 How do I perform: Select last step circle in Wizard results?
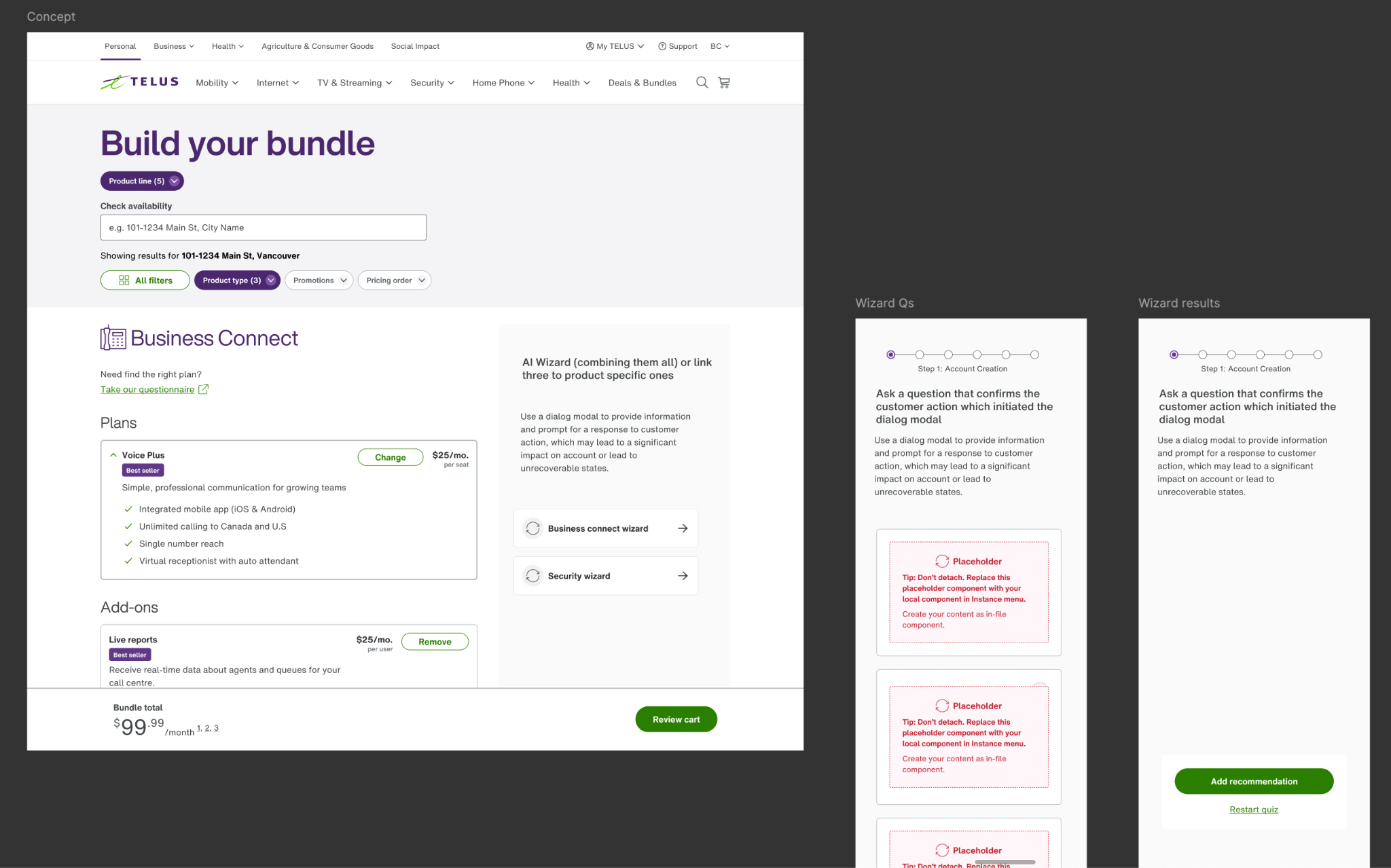click(1318, 355)
